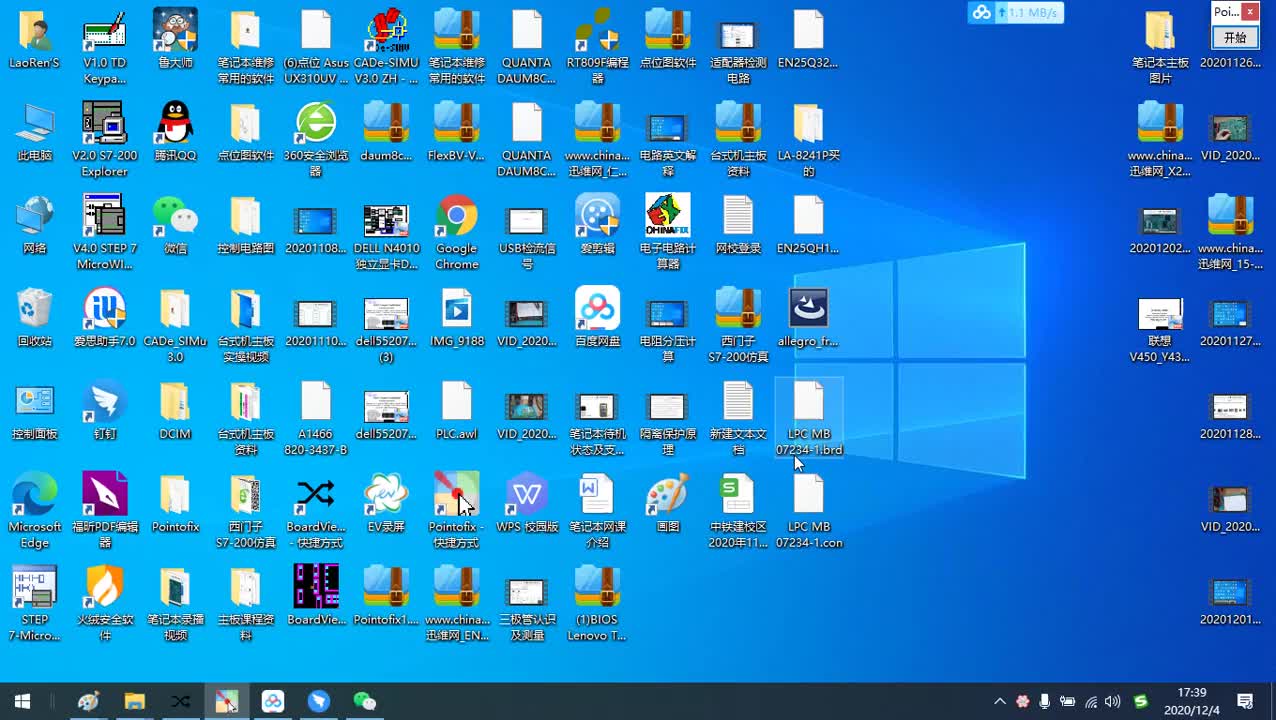This screenshot has width=1276, height=720.
Task: Click the 开始 button in Pointofix panel
Action: [x=1235, y=37]
